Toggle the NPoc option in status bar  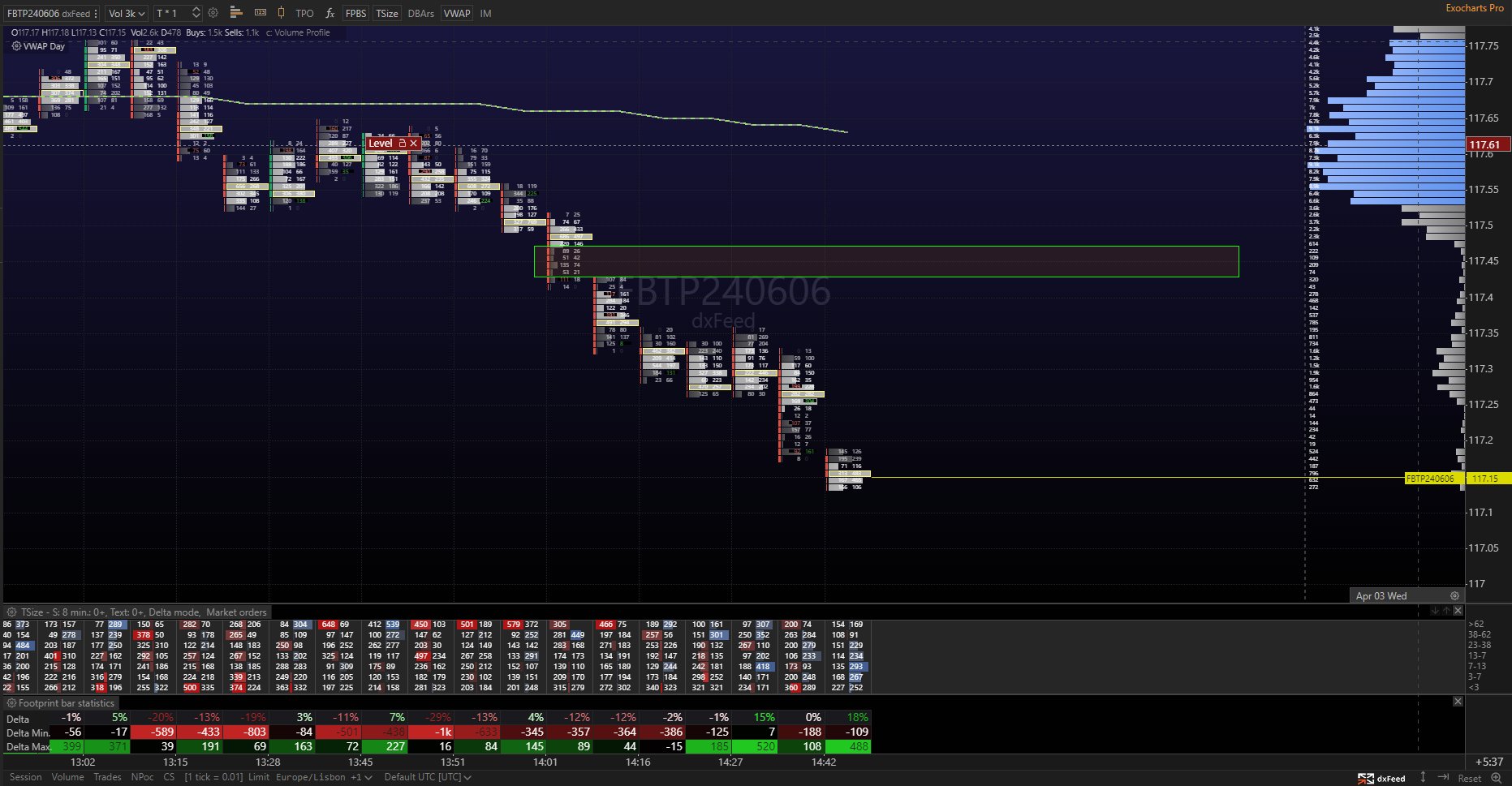[142, 777]
